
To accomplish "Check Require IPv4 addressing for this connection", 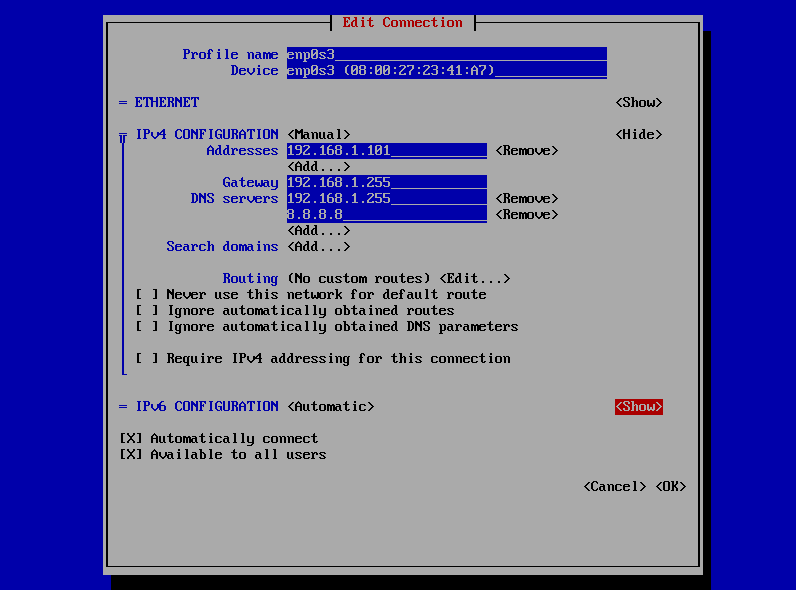I will point(147,358).
